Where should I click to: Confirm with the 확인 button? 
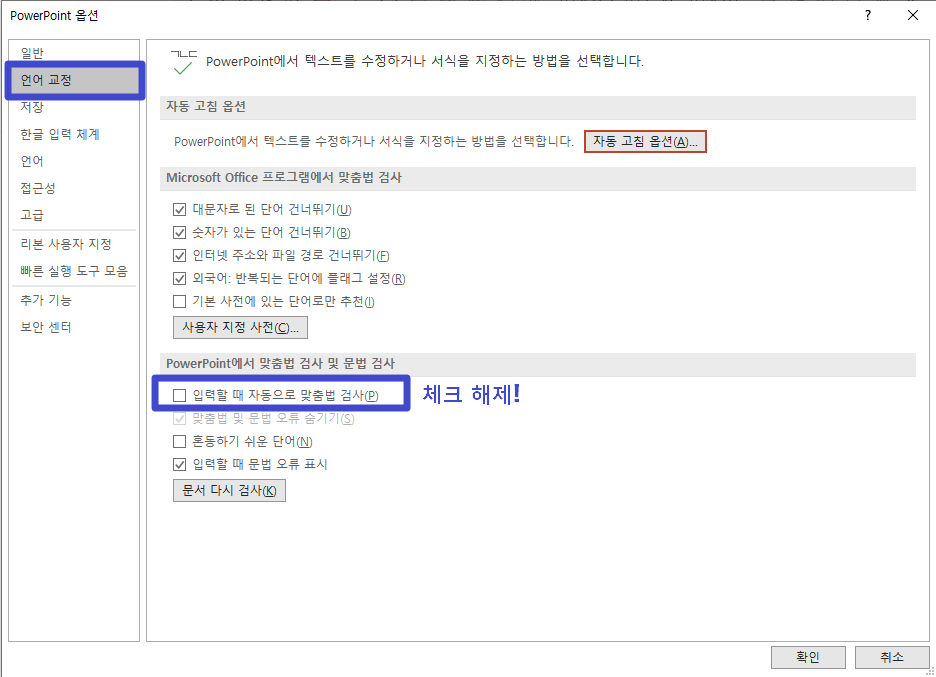click(x=808, y=657)
